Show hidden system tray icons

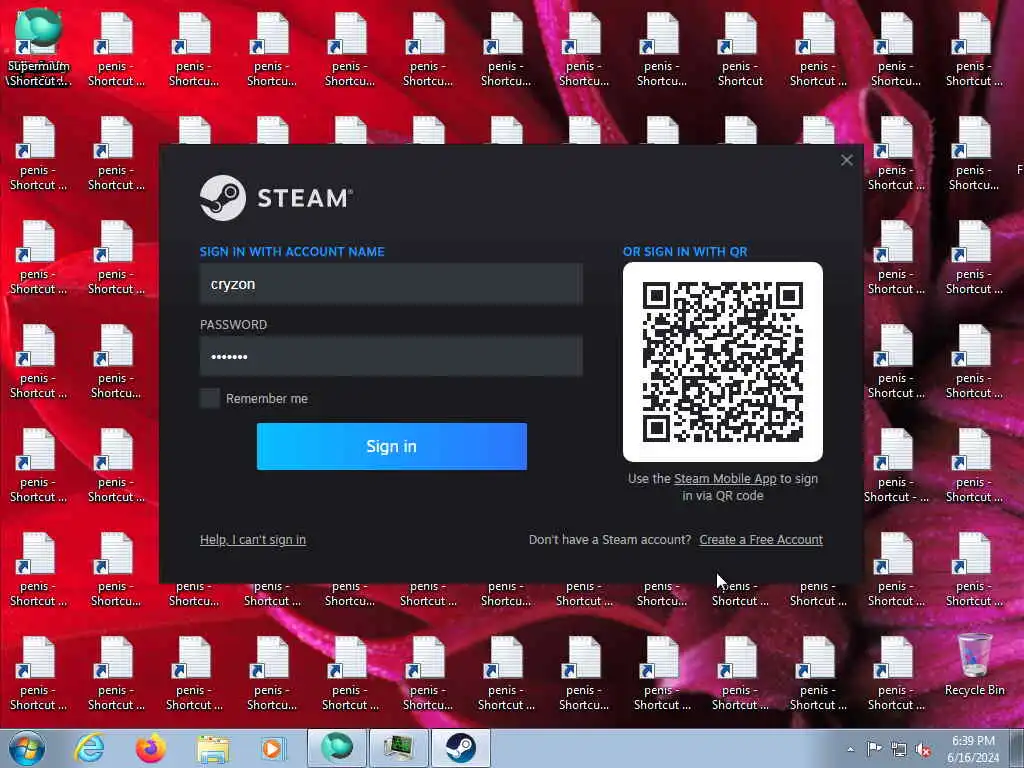pos(850,749)
